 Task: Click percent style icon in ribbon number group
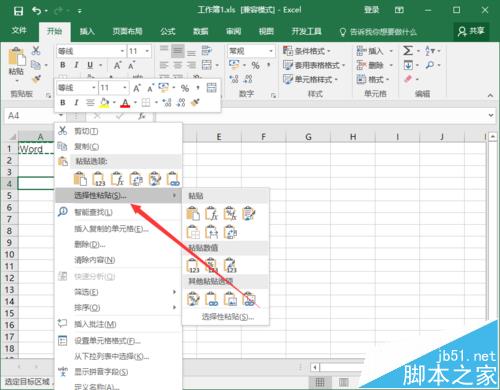255,65
